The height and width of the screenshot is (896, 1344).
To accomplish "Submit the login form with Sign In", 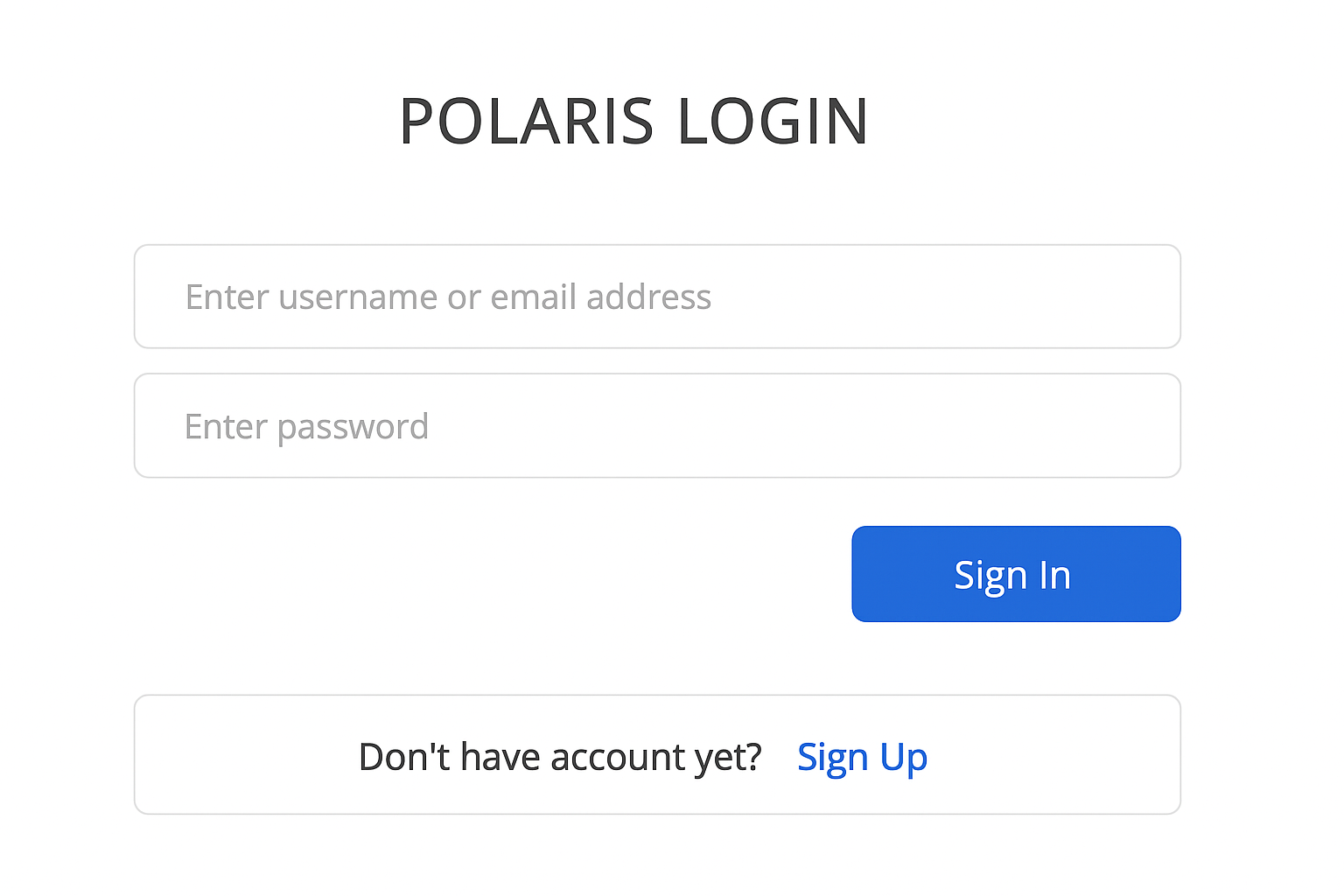I will (1016, 574).
